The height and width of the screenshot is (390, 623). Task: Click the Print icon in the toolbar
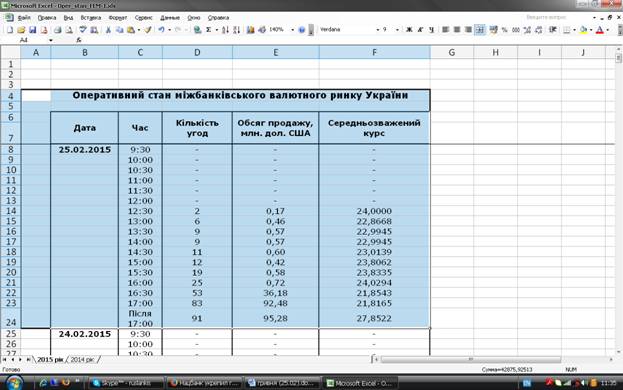click(57, 30)
